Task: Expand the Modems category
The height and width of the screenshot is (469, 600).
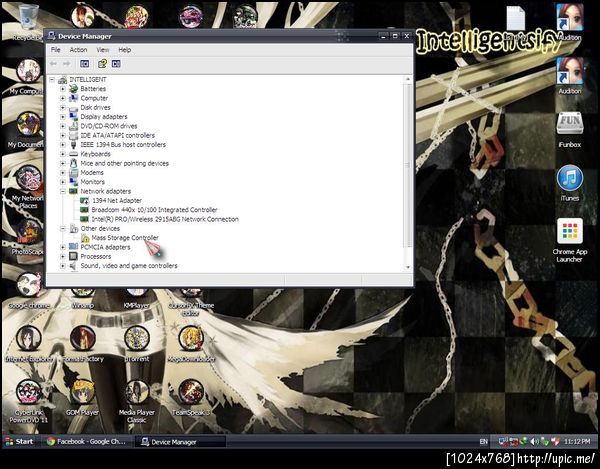Action: (x=63, y=173)
